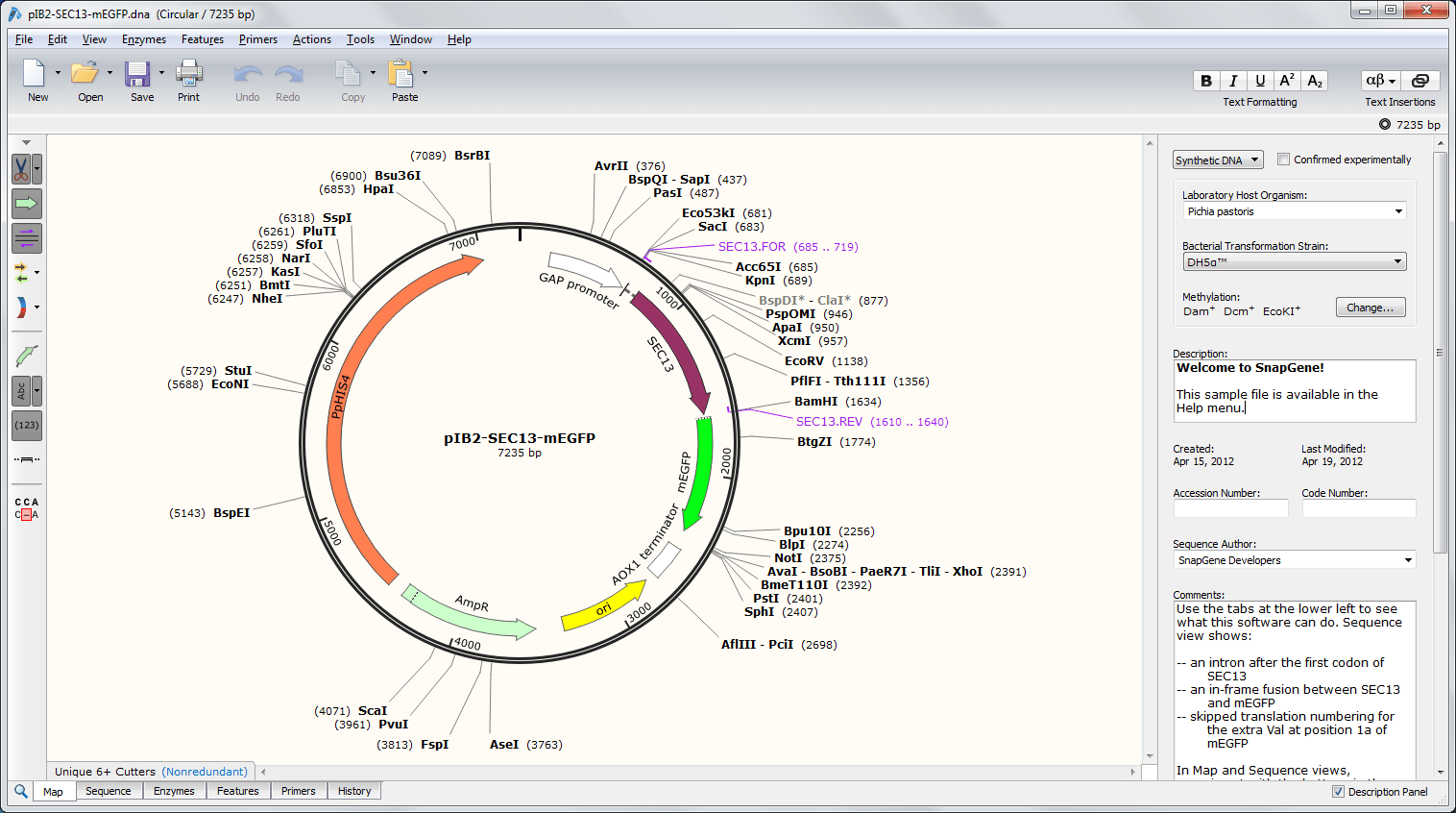Click the Open folder icon
This screenshot has height=813, width=1456.
pos(85,73)
